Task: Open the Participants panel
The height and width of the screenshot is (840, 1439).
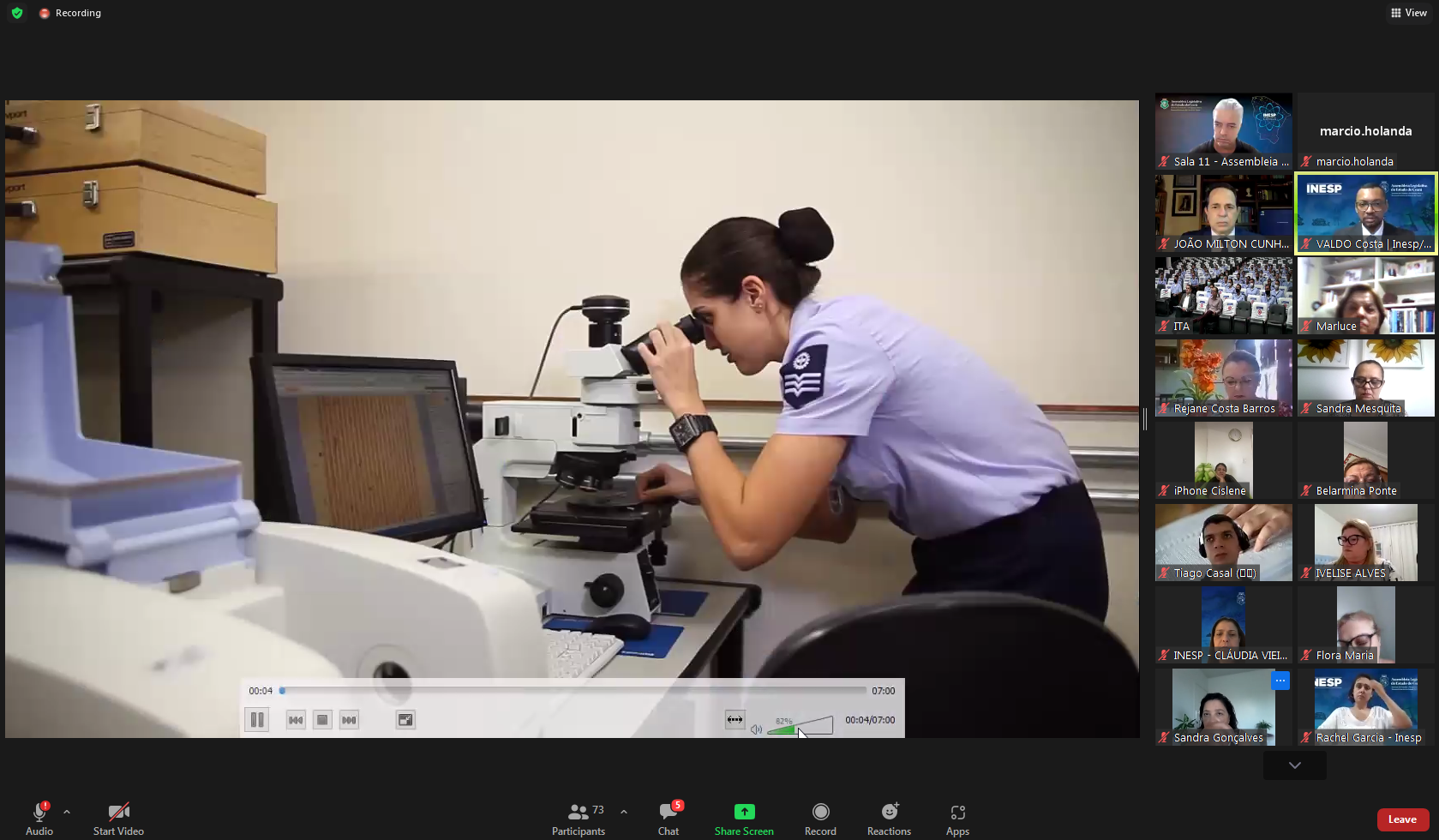Action: 578,818
